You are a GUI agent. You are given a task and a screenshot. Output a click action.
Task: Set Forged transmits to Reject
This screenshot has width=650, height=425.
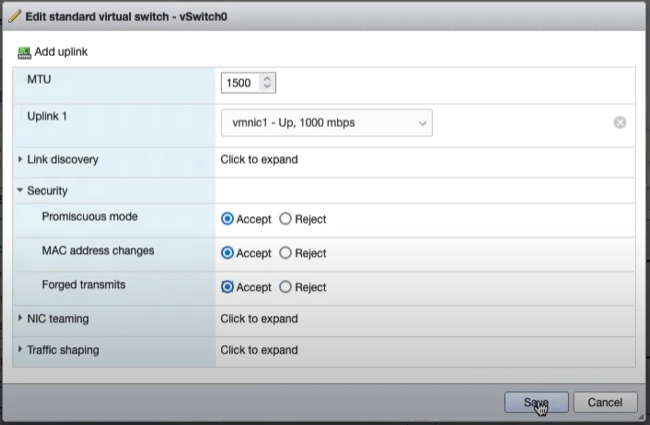click(x=285, y=287)
